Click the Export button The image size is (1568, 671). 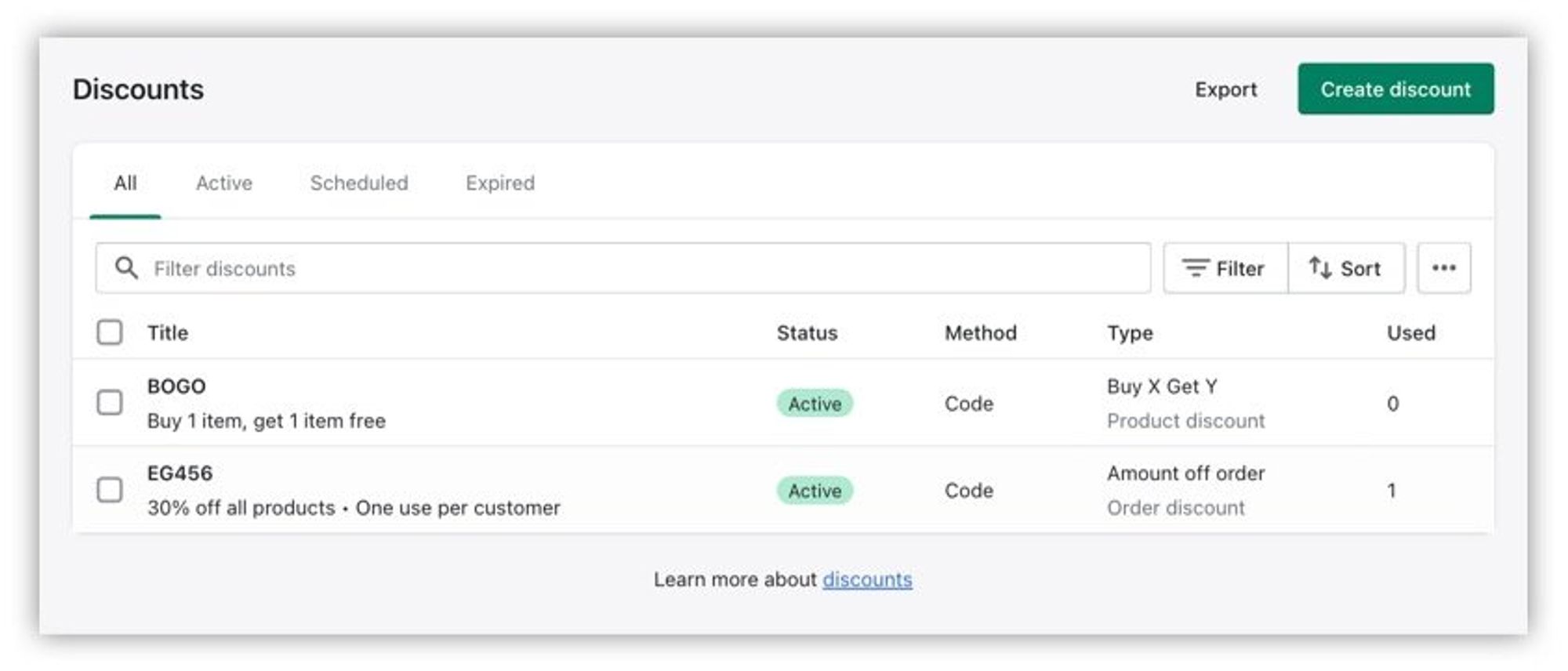[x=1225, y=89]
